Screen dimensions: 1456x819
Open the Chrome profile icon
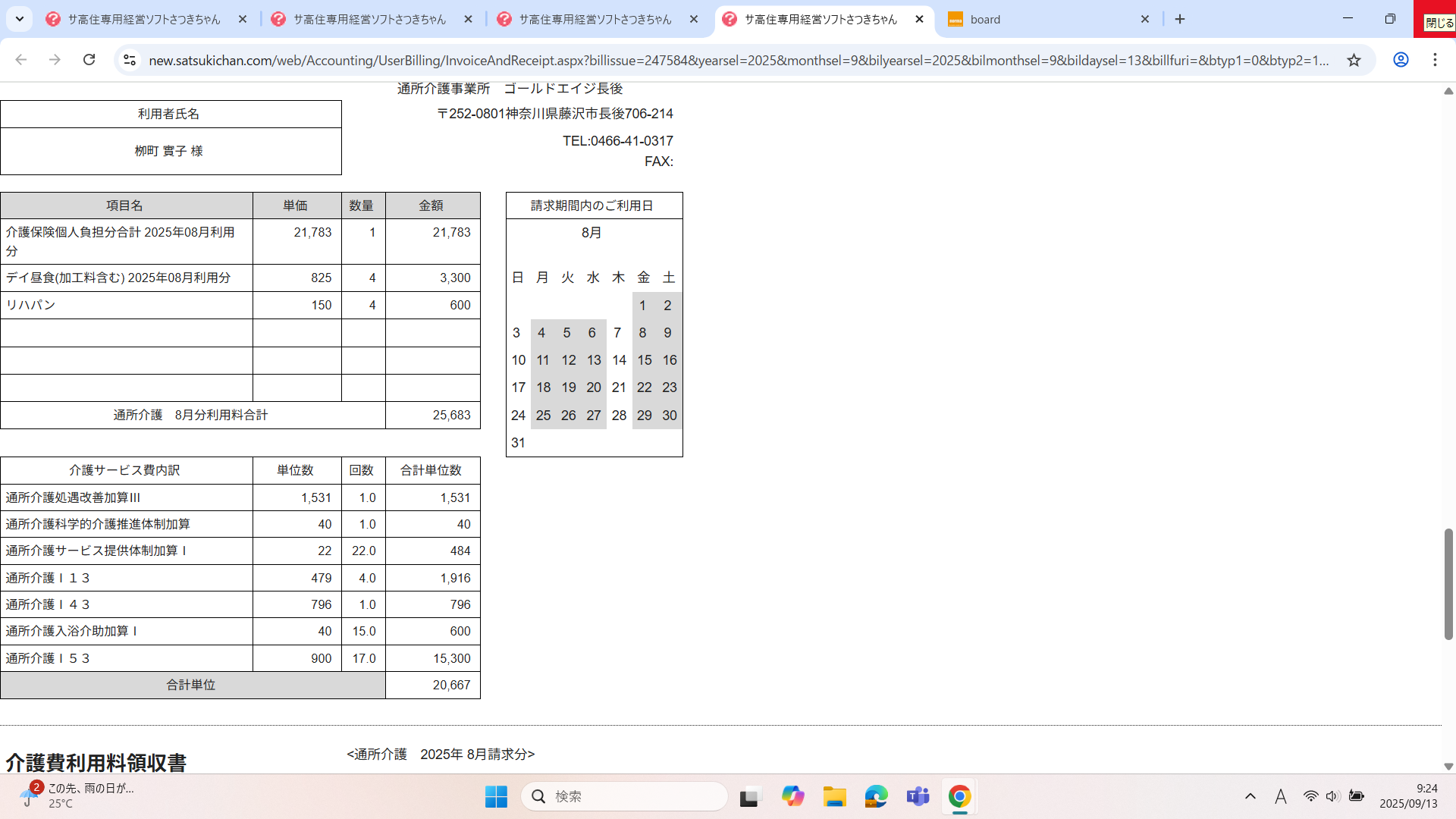point(1401,60)
